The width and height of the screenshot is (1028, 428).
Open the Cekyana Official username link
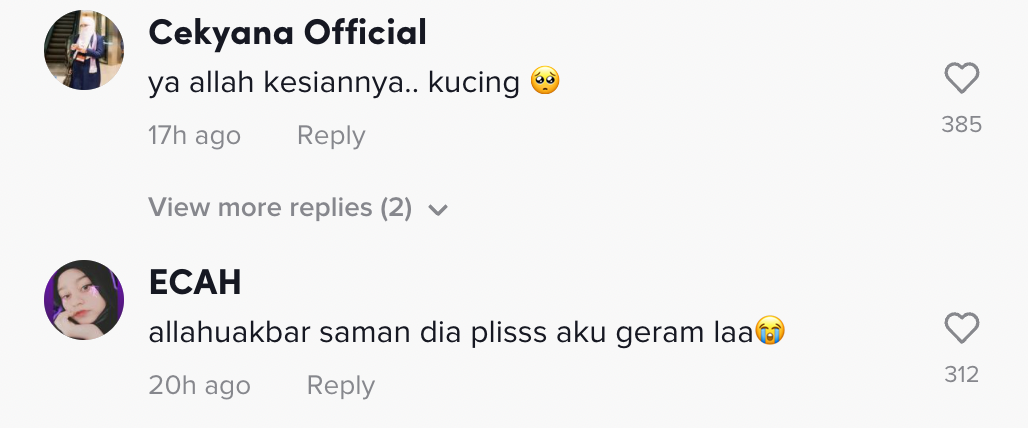tap(287, 33)
